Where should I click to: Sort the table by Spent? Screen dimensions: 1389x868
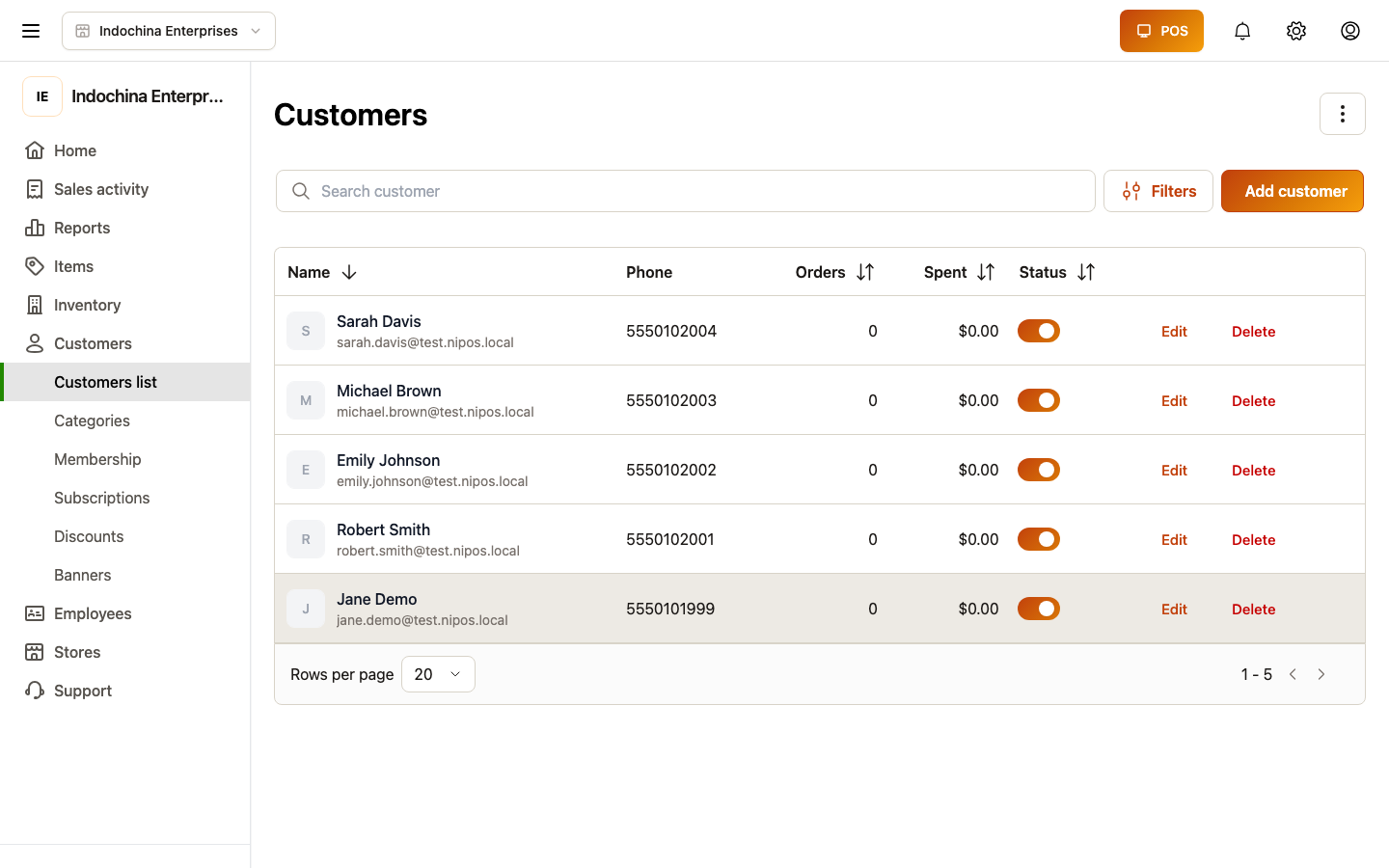(x=986, y=272)
